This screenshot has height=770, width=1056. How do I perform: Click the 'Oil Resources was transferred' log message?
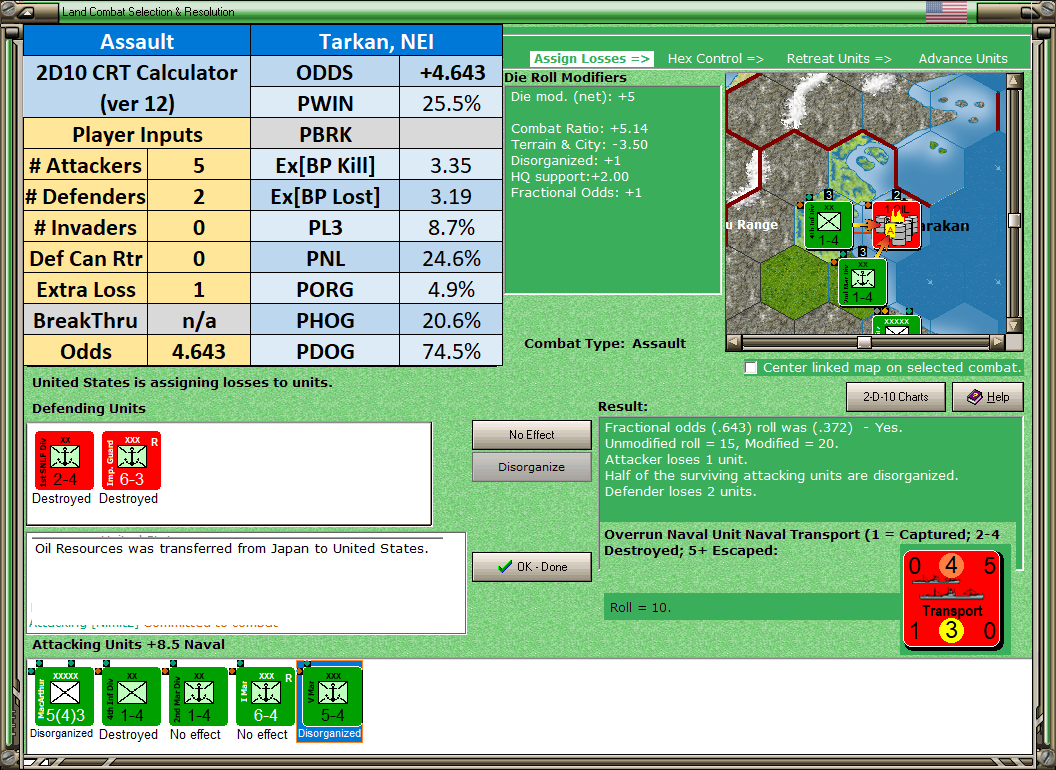pyautogui.click(x=232, y=548)
